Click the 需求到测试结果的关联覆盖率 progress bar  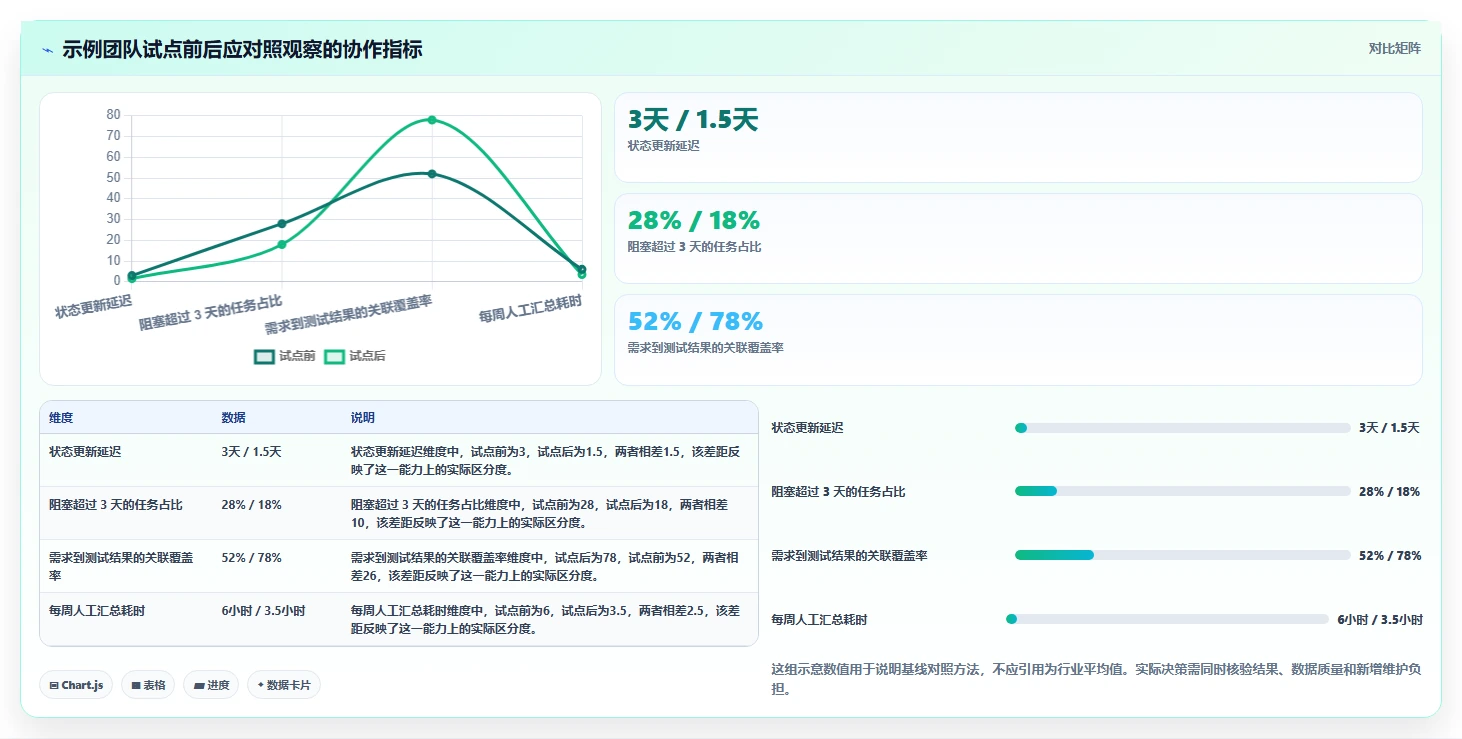click(1182, 555)
